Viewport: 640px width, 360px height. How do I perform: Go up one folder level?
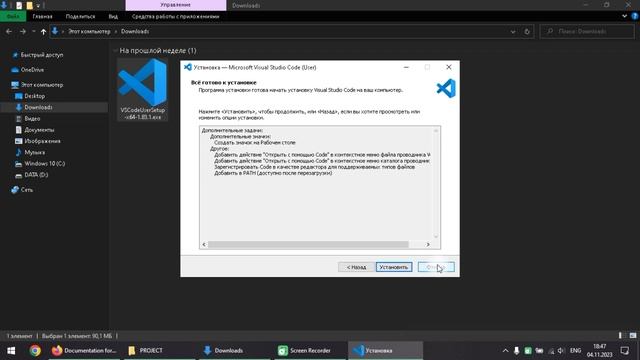(43, 31)
